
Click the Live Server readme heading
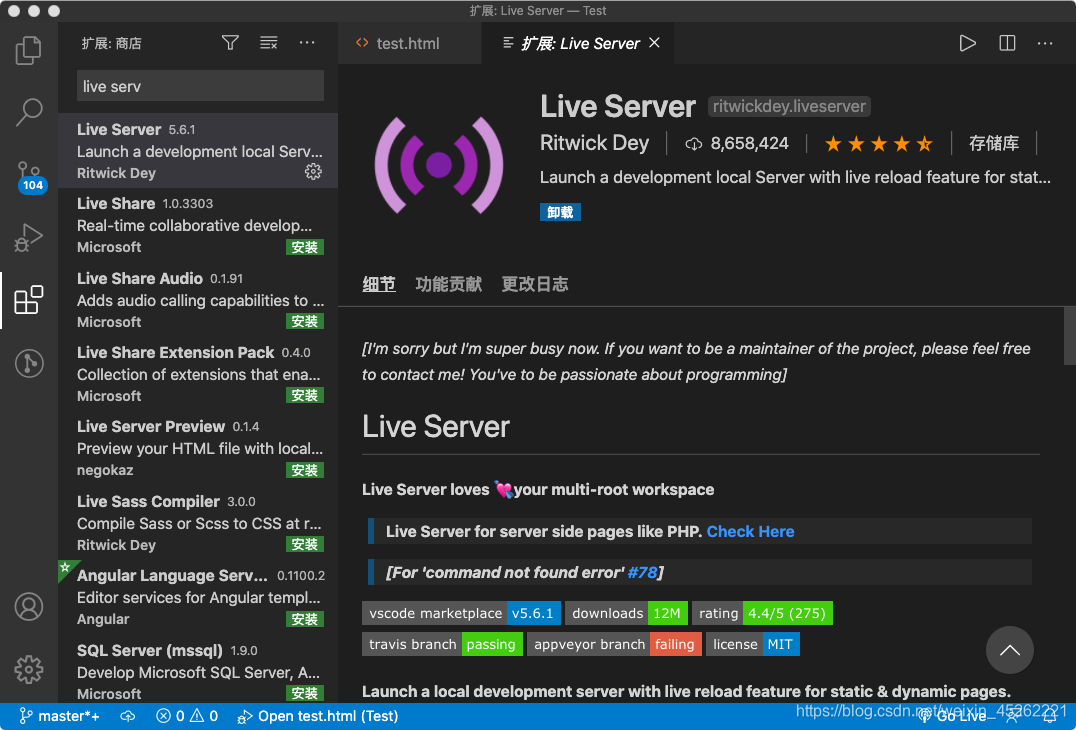436,427
